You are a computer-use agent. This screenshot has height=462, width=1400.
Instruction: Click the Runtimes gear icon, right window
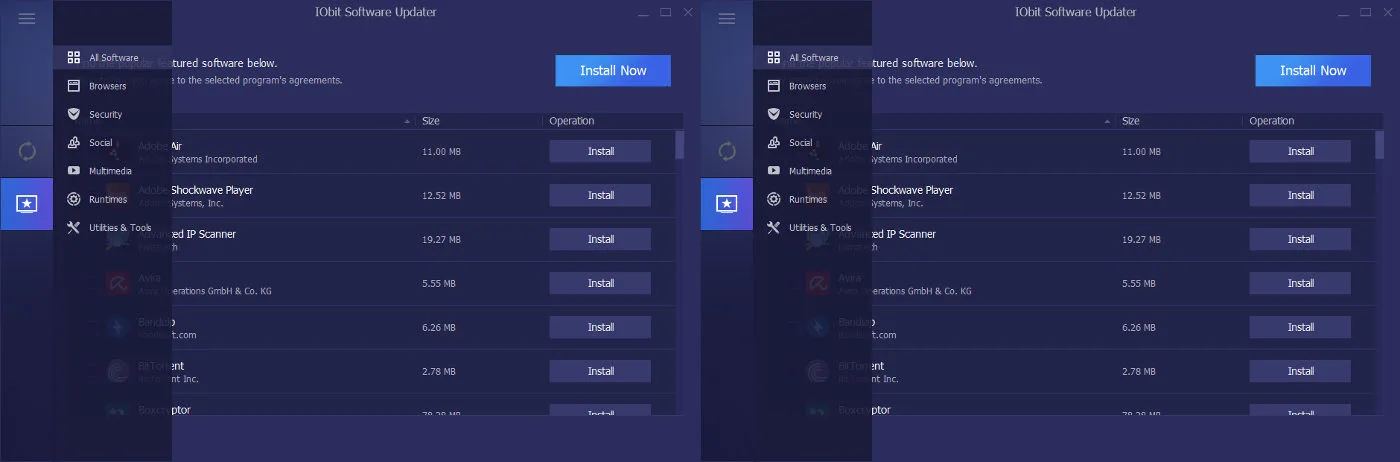pyautogui.click(x=774, y=199)
